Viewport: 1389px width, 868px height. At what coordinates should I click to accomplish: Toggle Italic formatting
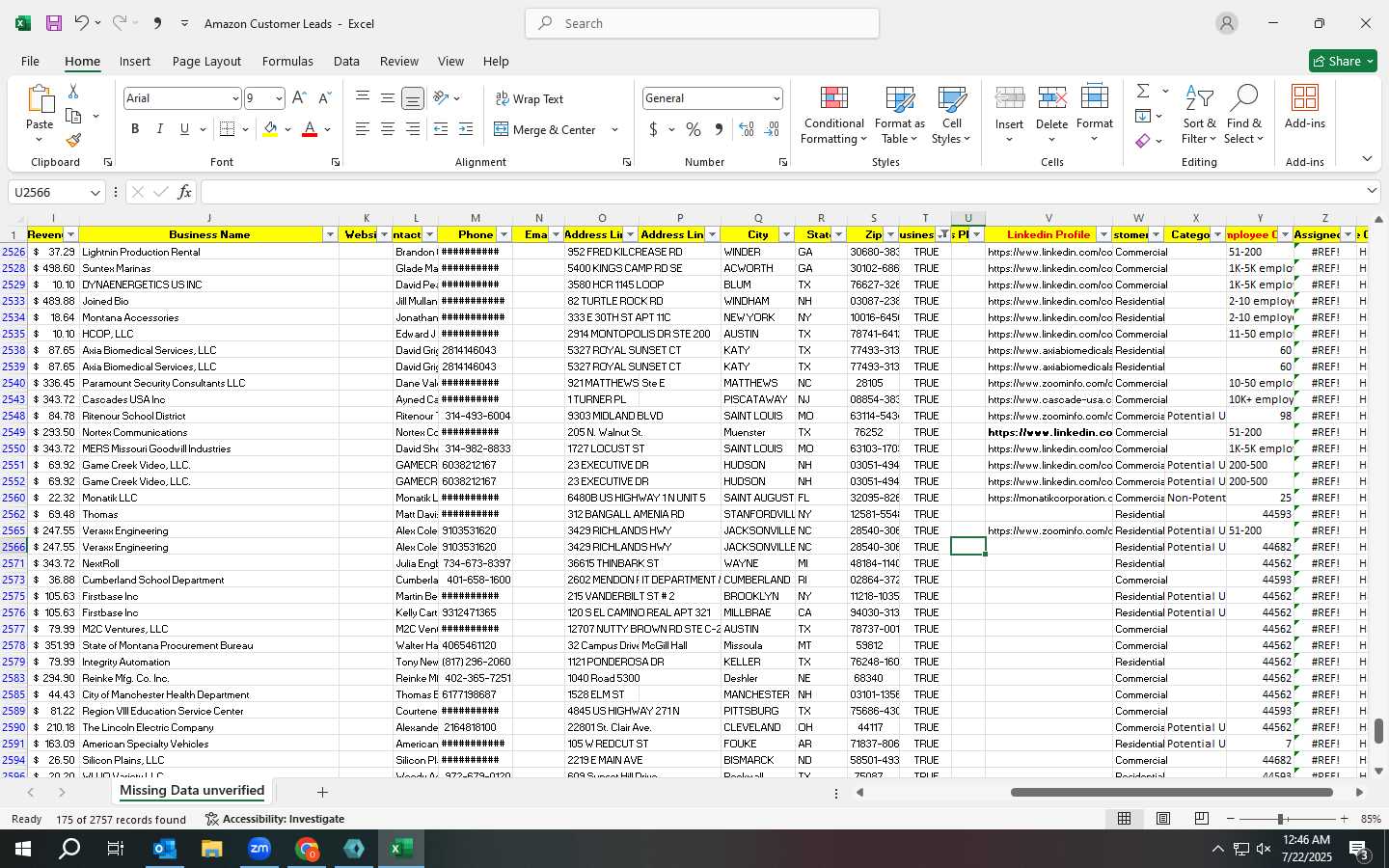click(159, 129)
